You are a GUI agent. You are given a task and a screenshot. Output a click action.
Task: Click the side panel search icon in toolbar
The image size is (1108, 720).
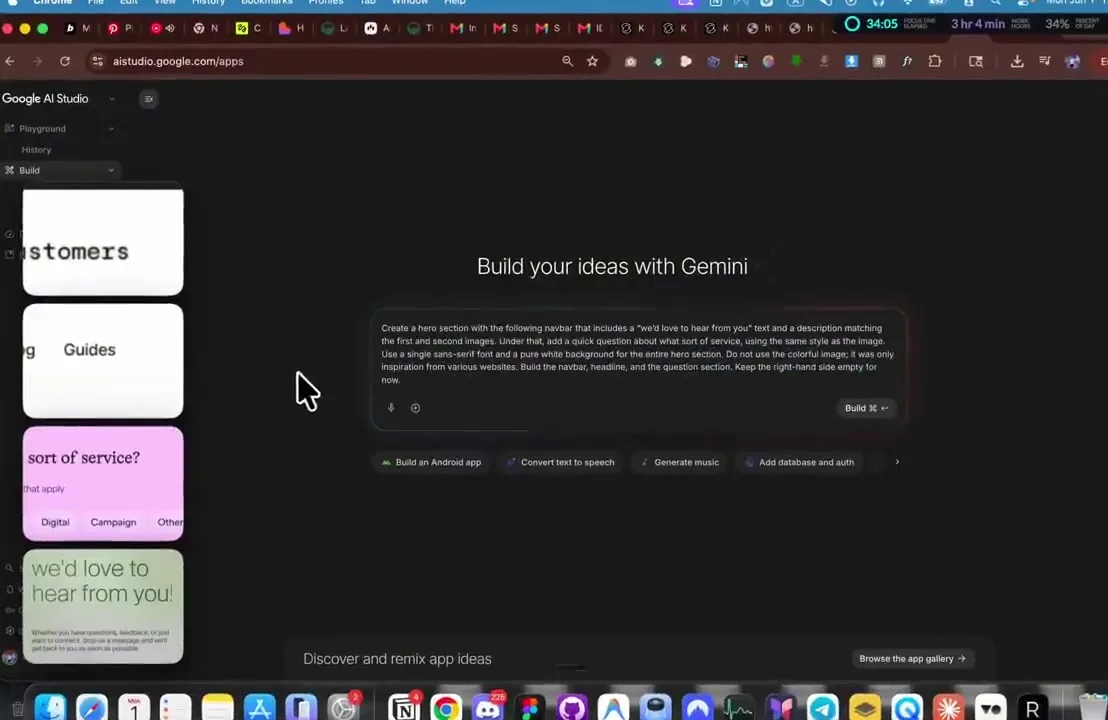click(x=976, y=61)
